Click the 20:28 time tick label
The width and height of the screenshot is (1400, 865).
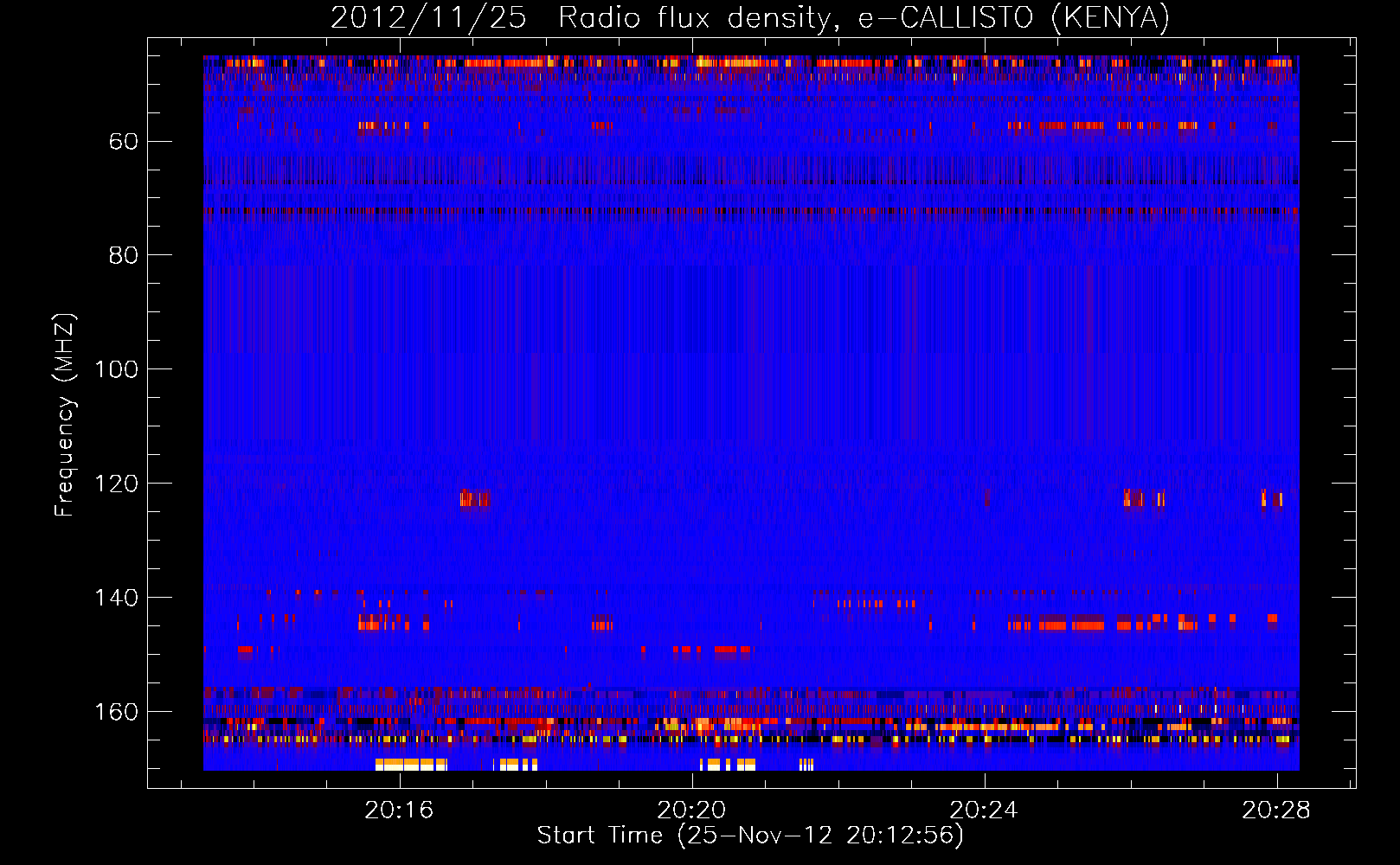[1276, 811]
